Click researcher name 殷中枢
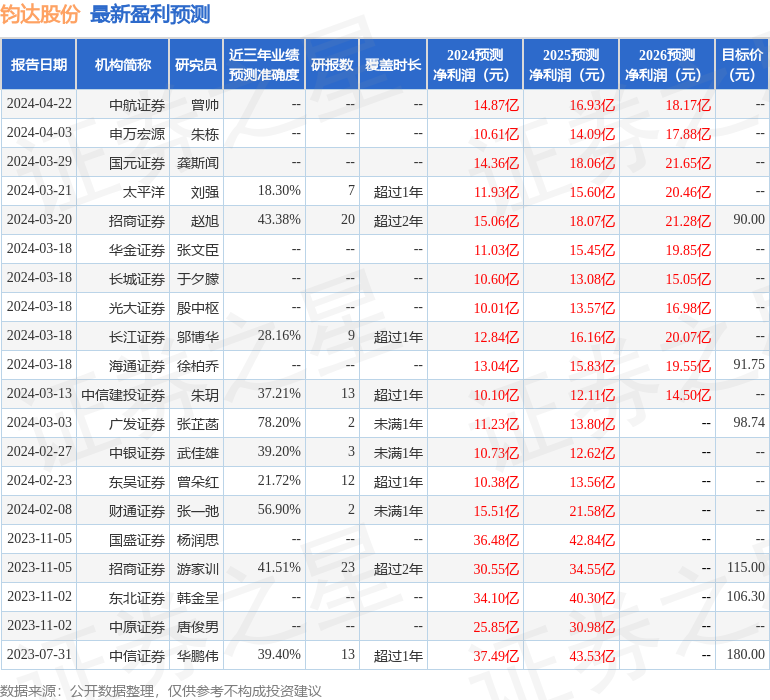The width and height of the screenshot is (770, 700). (x=198, y=308)
